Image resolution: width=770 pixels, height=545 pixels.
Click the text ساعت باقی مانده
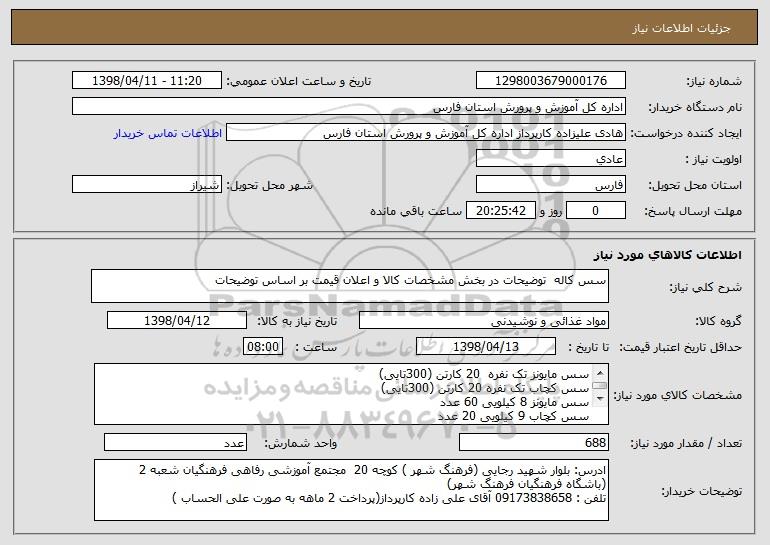pyautogui.click(x=415, y=212)
